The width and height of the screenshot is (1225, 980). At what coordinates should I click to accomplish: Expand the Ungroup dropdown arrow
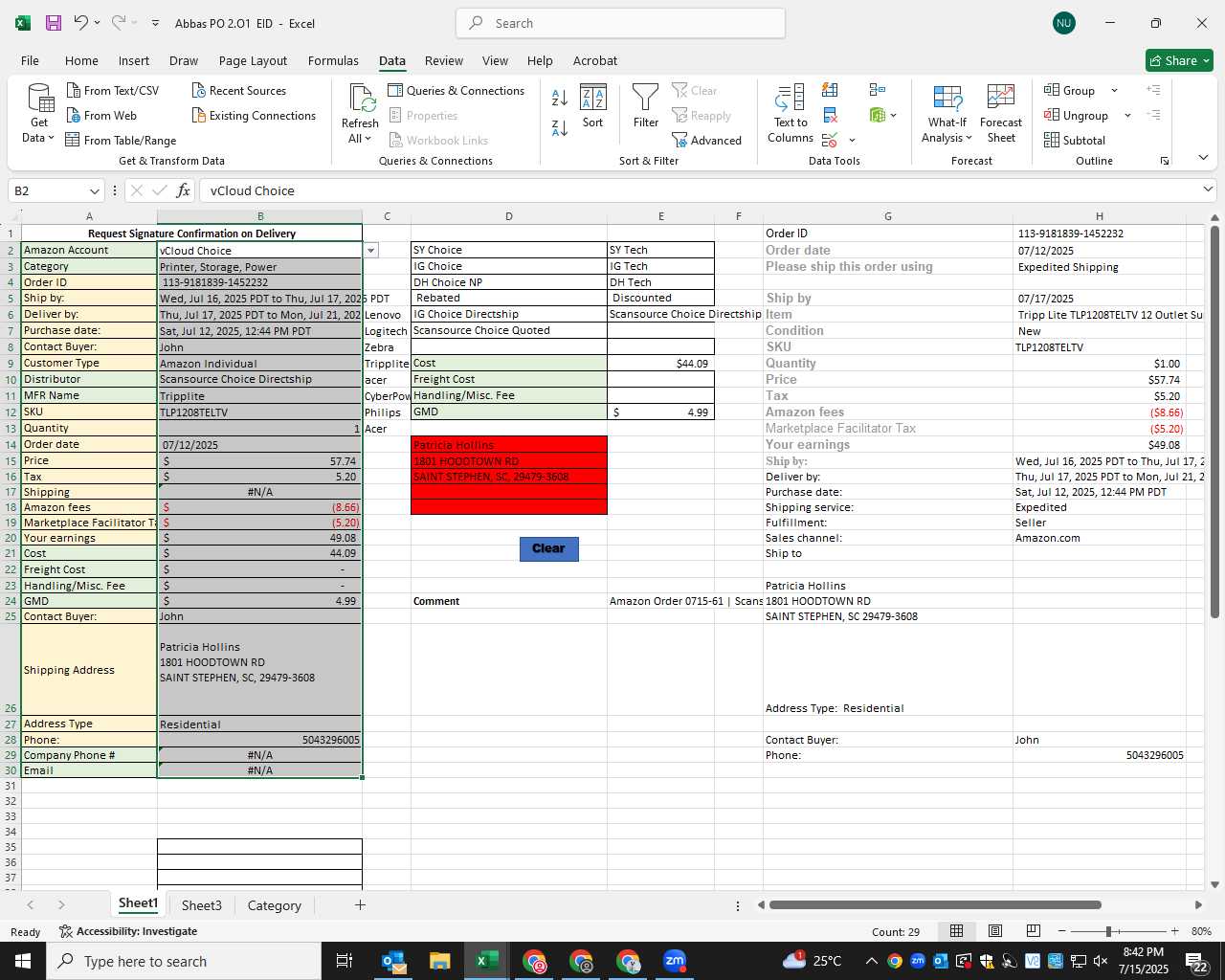1127,116
